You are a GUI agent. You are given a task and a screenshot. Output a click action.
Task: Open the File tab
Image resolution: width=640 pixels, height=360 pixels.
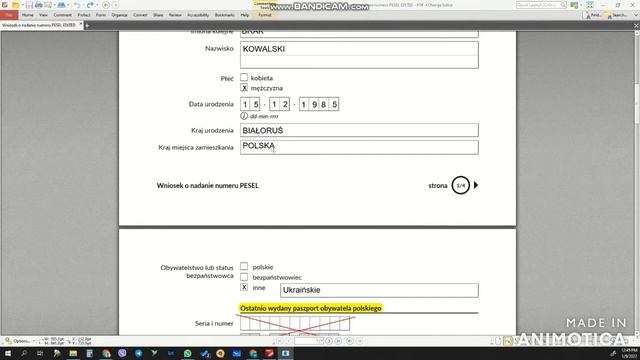[x=9, y=15]
